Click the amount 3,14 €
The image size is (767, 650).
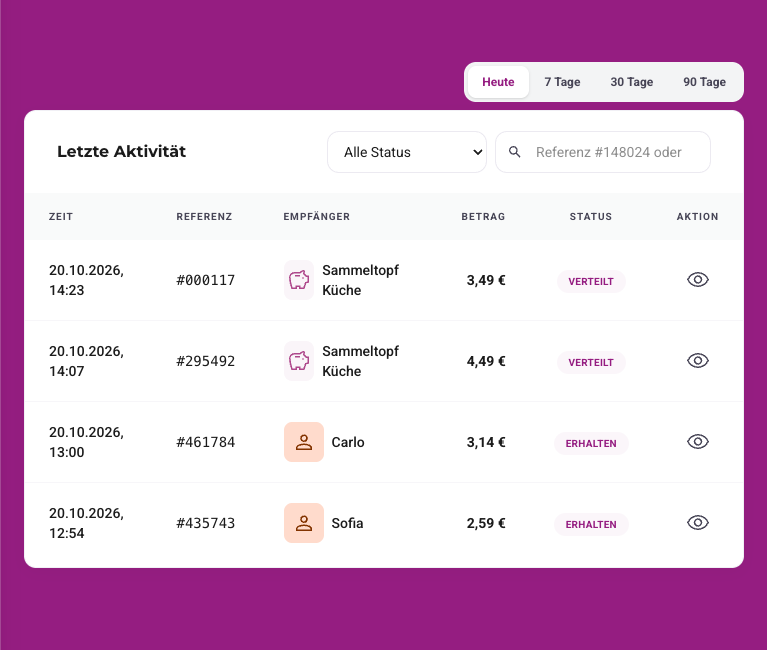pyautogui.click(x=486, y=443)
